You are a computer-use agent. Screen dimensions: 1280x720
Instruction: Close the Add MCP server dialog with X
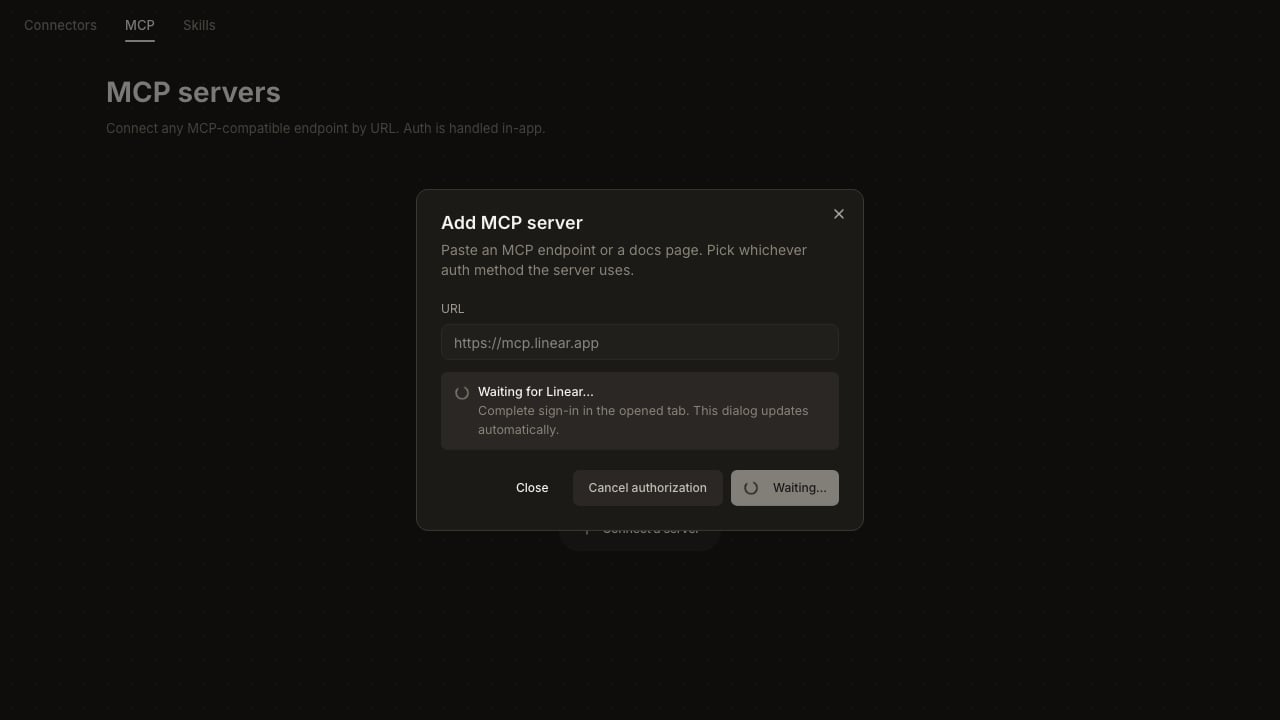pos(839,214)
